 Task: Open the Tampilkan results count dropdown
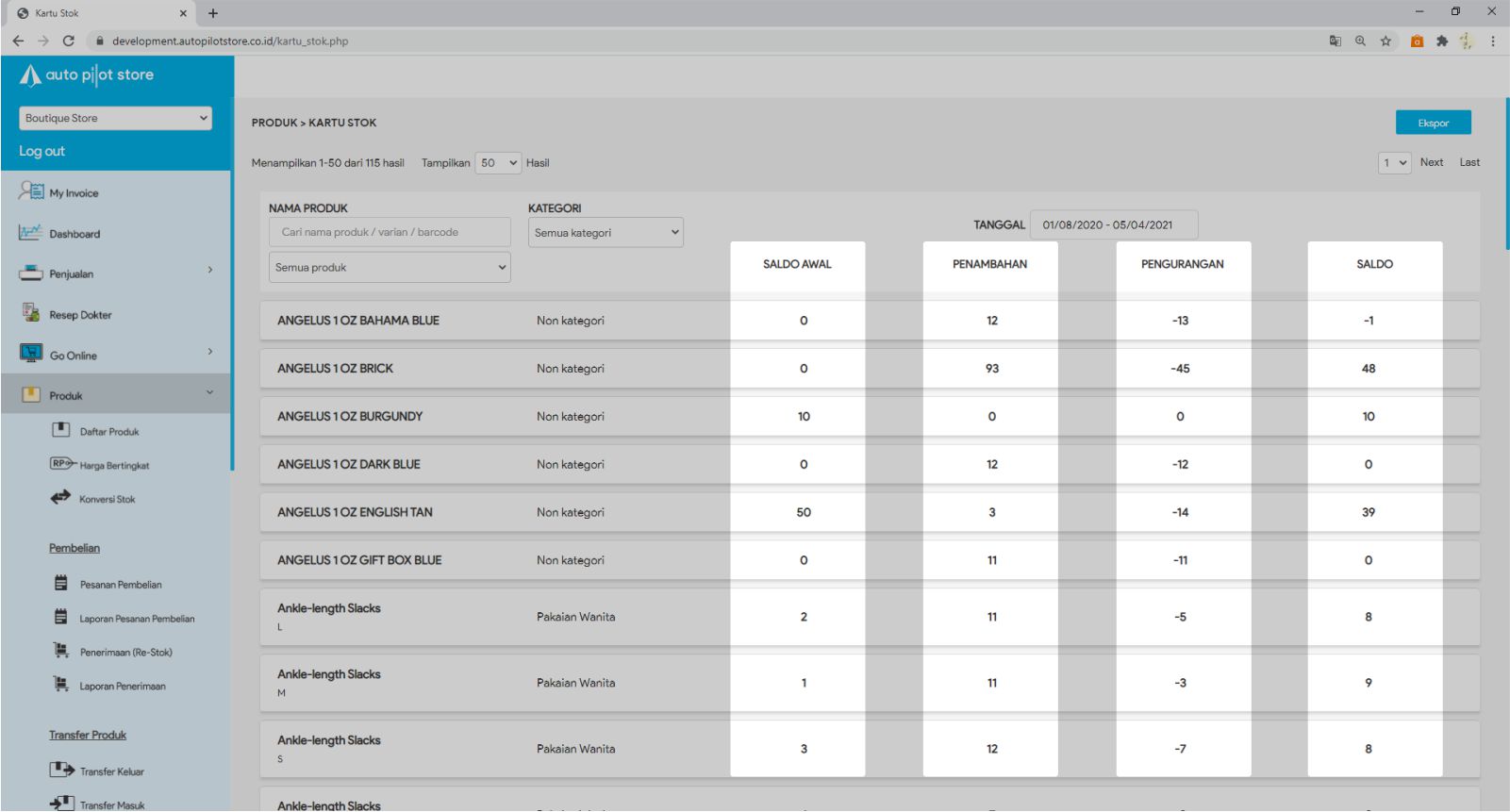(498, 163)
